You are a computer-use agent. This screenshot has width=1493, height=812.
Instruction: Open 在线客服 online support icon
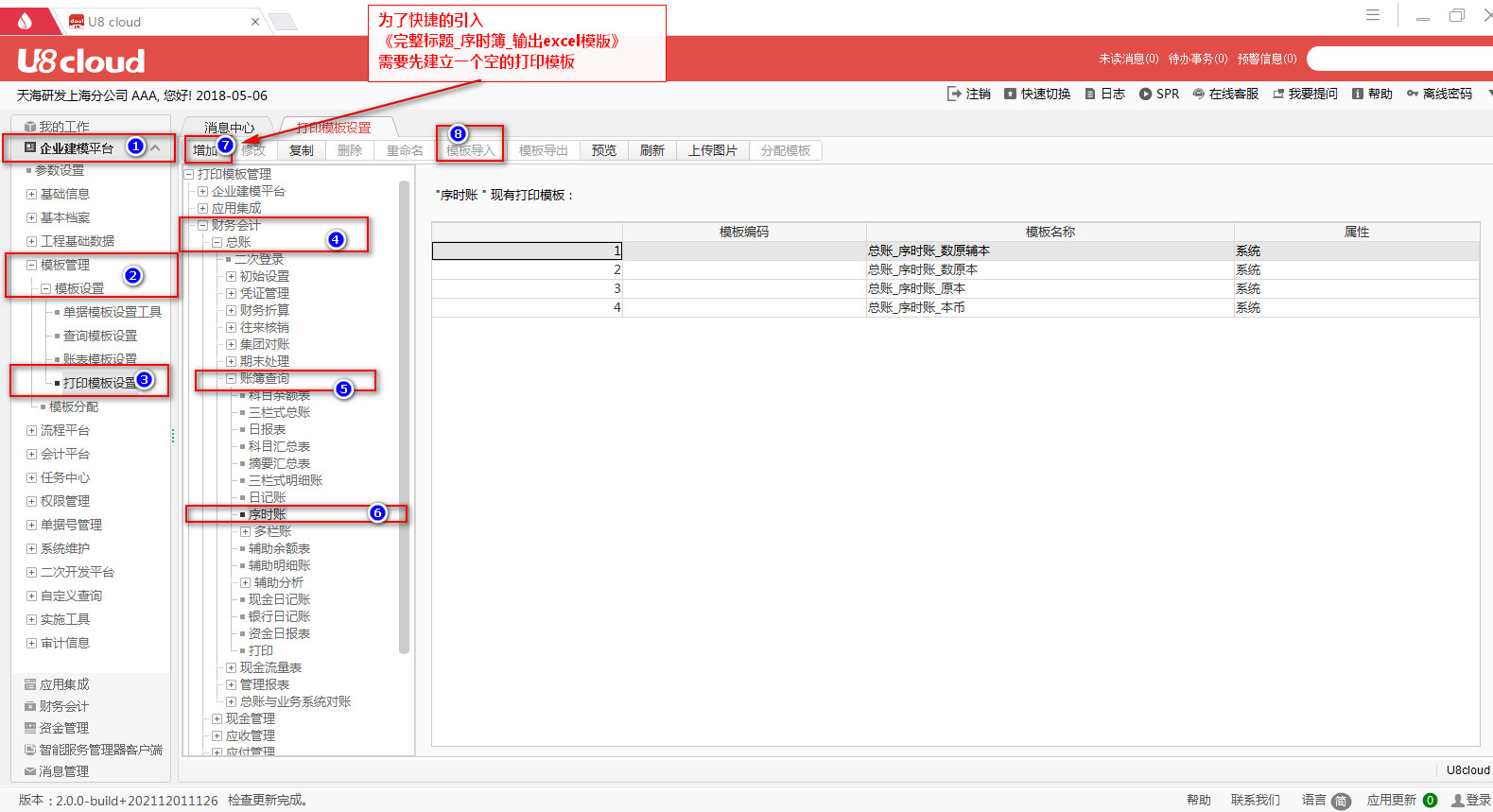[x=1199, y=94]
